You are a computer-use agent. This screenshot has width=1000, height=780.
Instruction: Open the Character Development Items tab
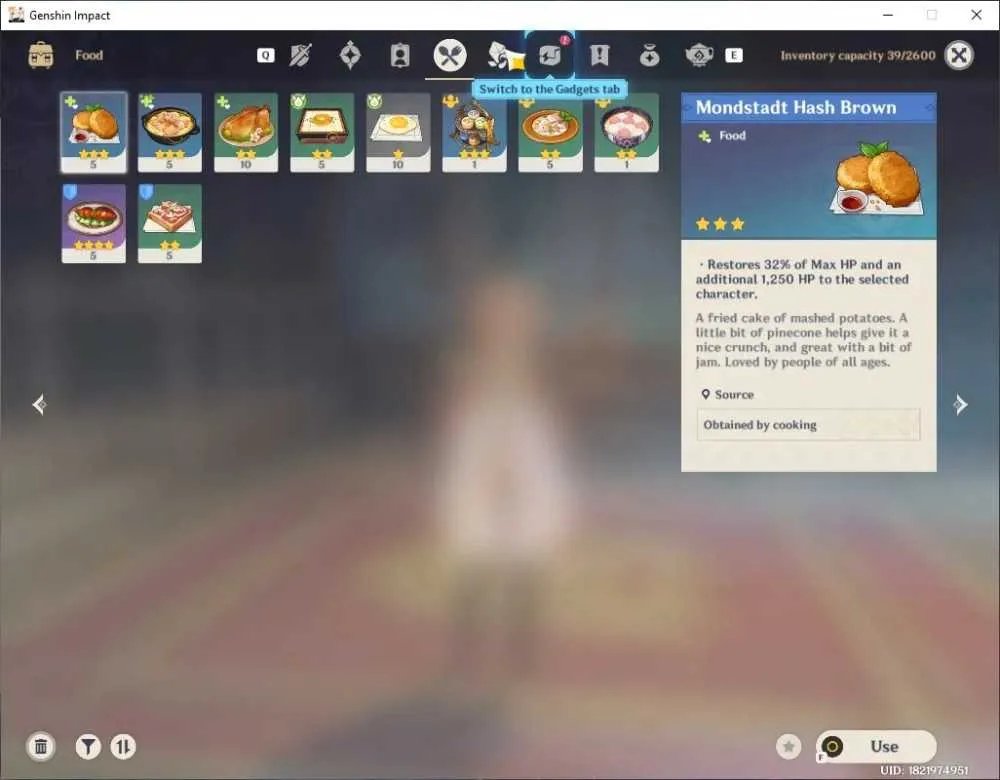click(x=400, y=55)
